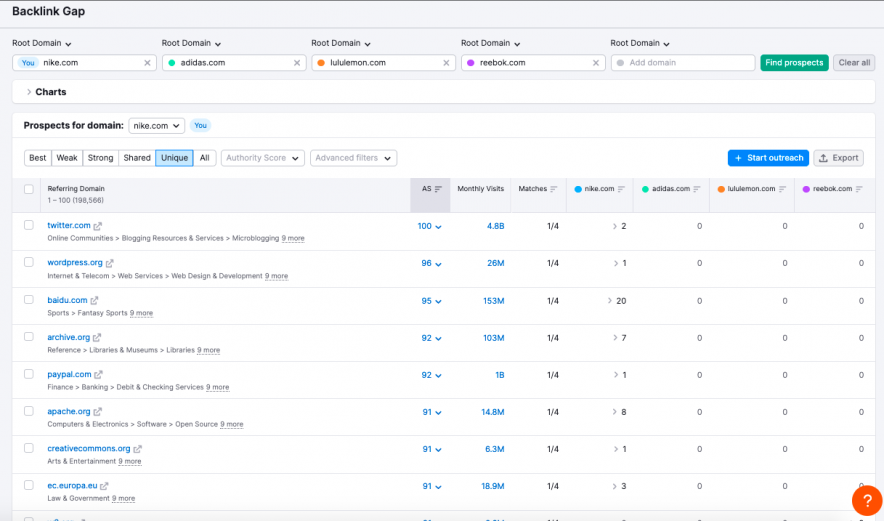
Task: Click external link icon beside baidu.com
Action: point(95,300)
